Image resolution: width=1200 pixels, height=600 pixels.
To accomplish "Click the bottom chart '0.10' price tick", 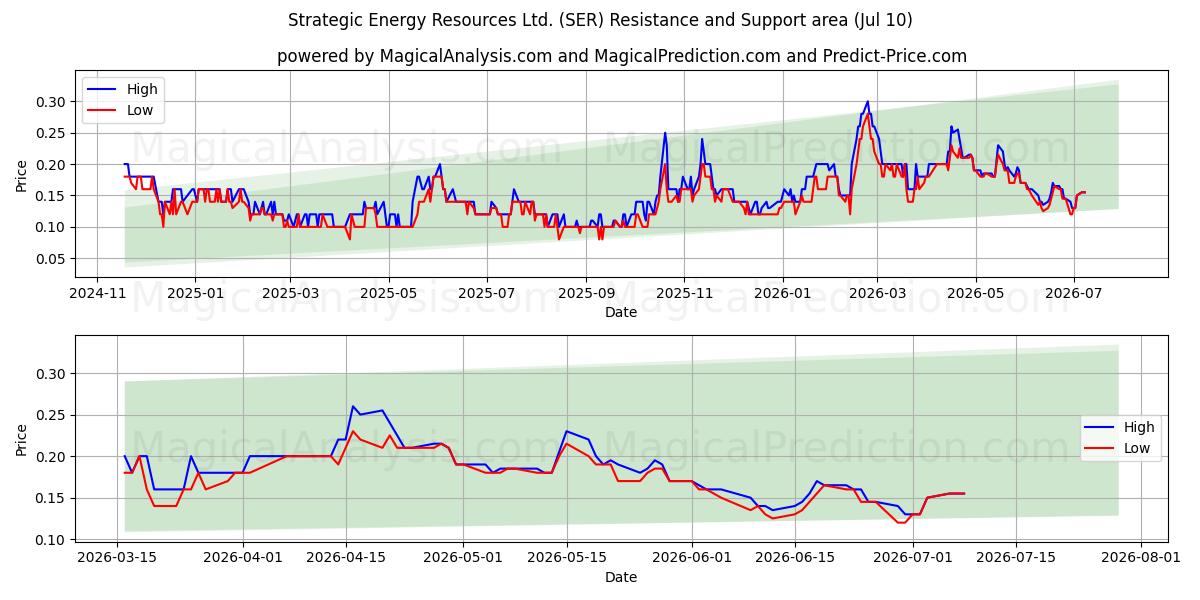I will (52, 540).
